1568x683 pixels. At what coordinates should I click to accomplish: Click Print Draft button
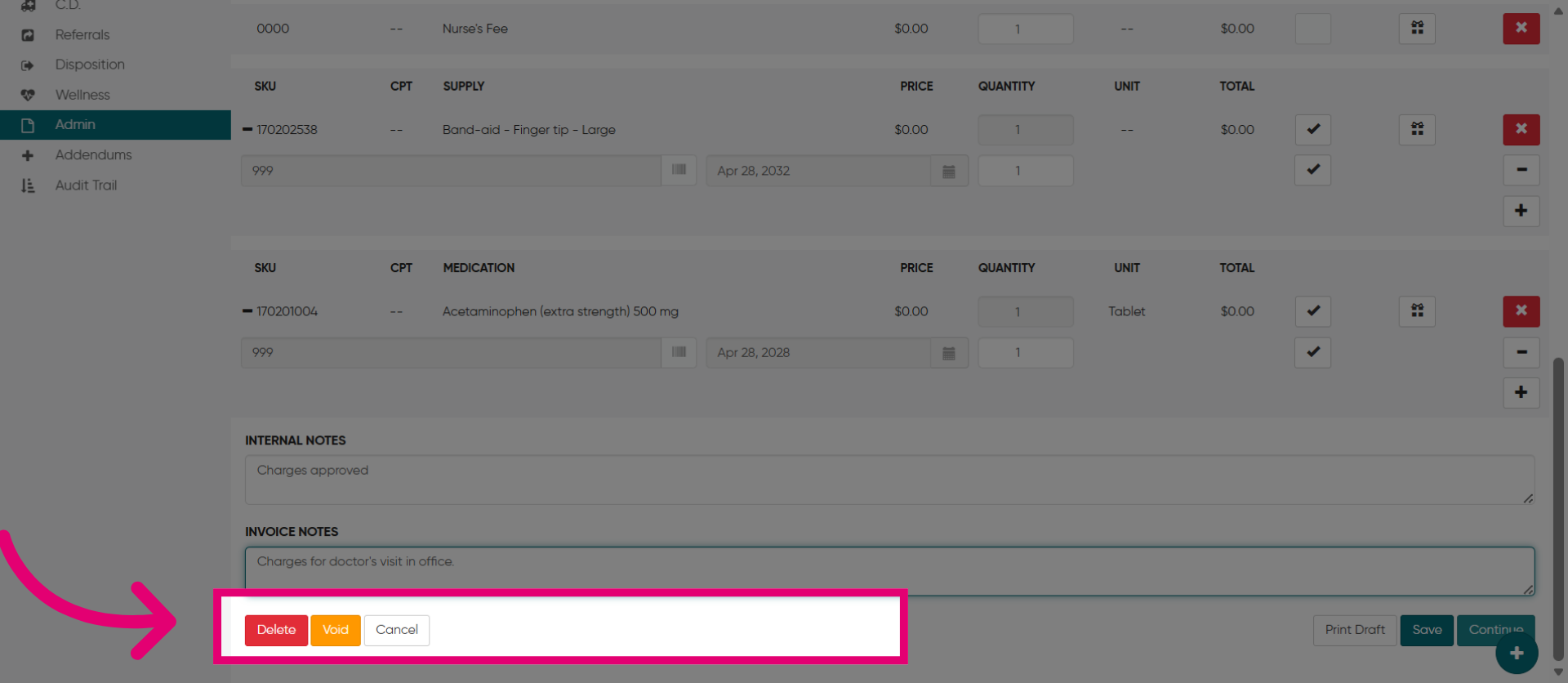[1355, 630]
